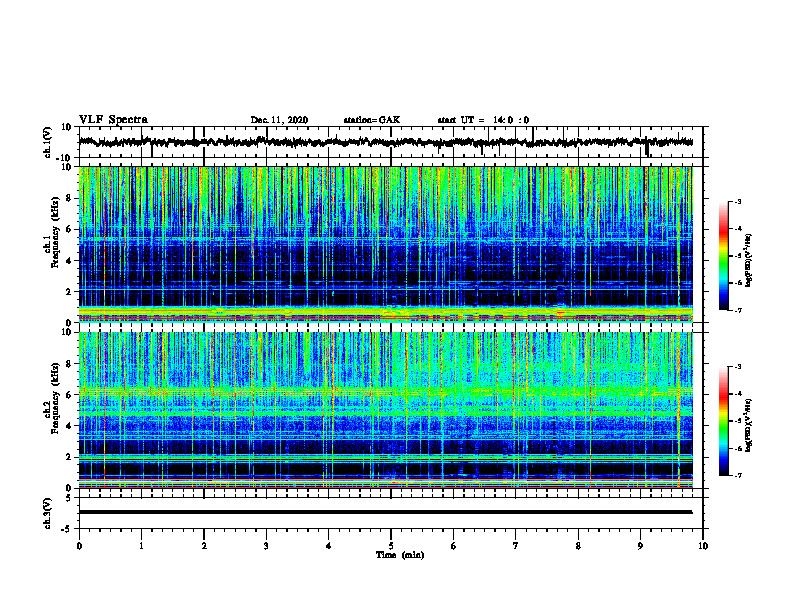Click the "-7" label below the ch.2 color bar
792x612 pixels.
click(737, 475)
